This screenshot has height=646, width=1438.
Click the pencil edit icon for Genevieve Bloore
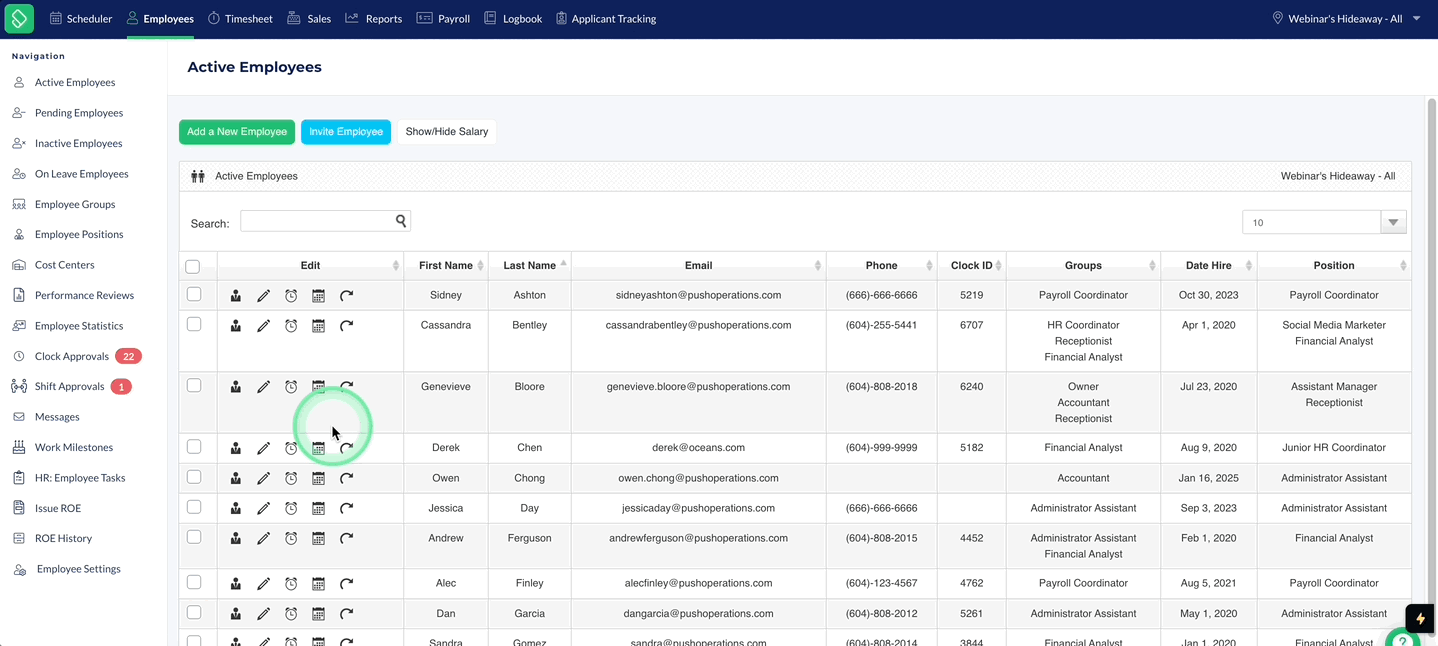(264, 387)
